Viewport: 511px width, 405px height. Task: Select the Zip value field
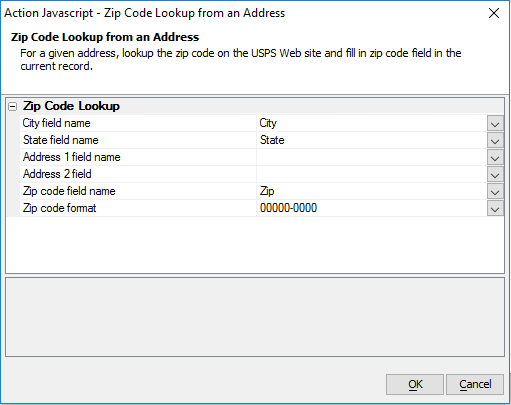372,191
